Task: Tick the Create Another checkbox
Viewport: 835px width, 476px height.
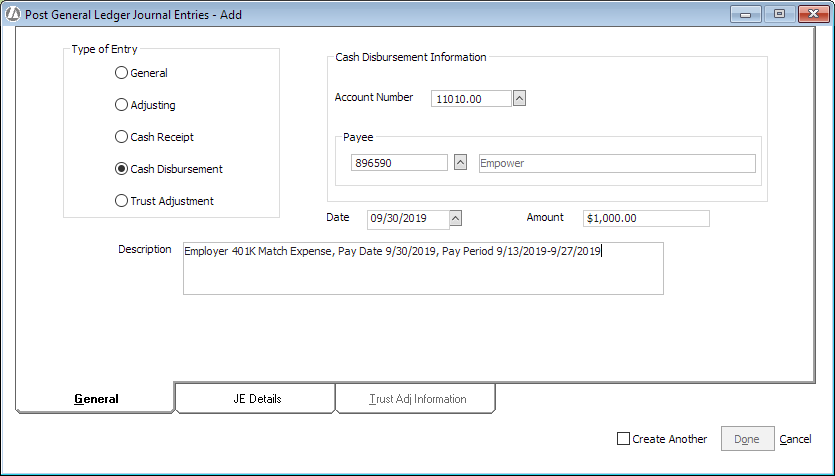Action: pos(623,439)
